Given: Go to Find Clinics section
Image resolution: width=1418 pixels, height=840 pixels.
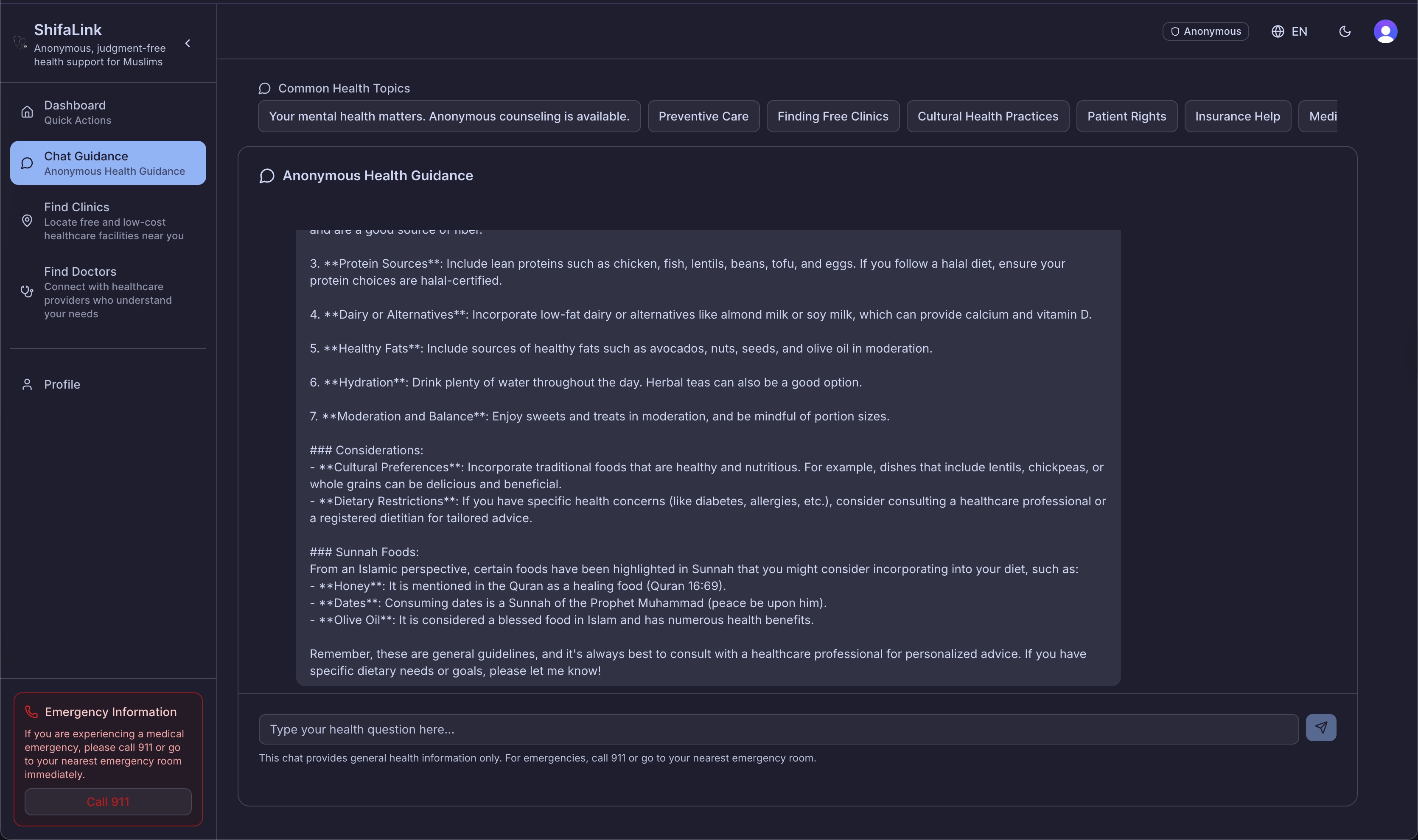Looking at the screenshot, I should [108, 221].
